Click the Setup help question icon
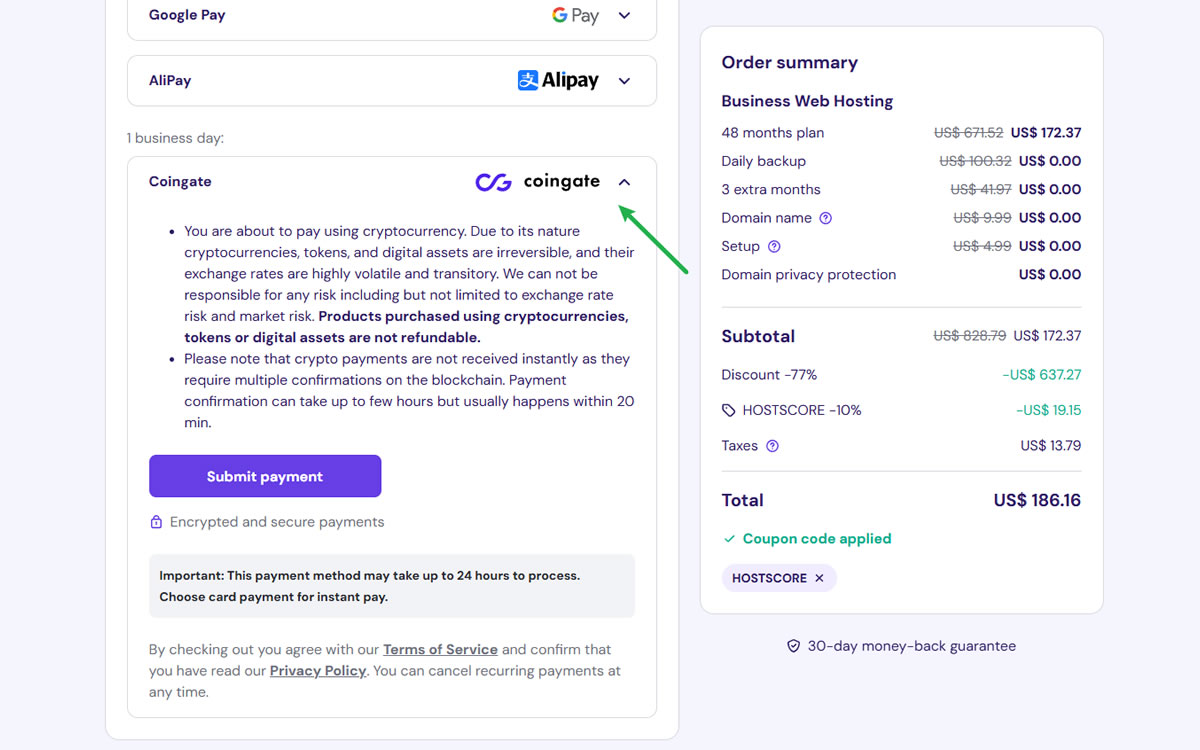The image size is (1200, 750). click(x=774, y=246)
